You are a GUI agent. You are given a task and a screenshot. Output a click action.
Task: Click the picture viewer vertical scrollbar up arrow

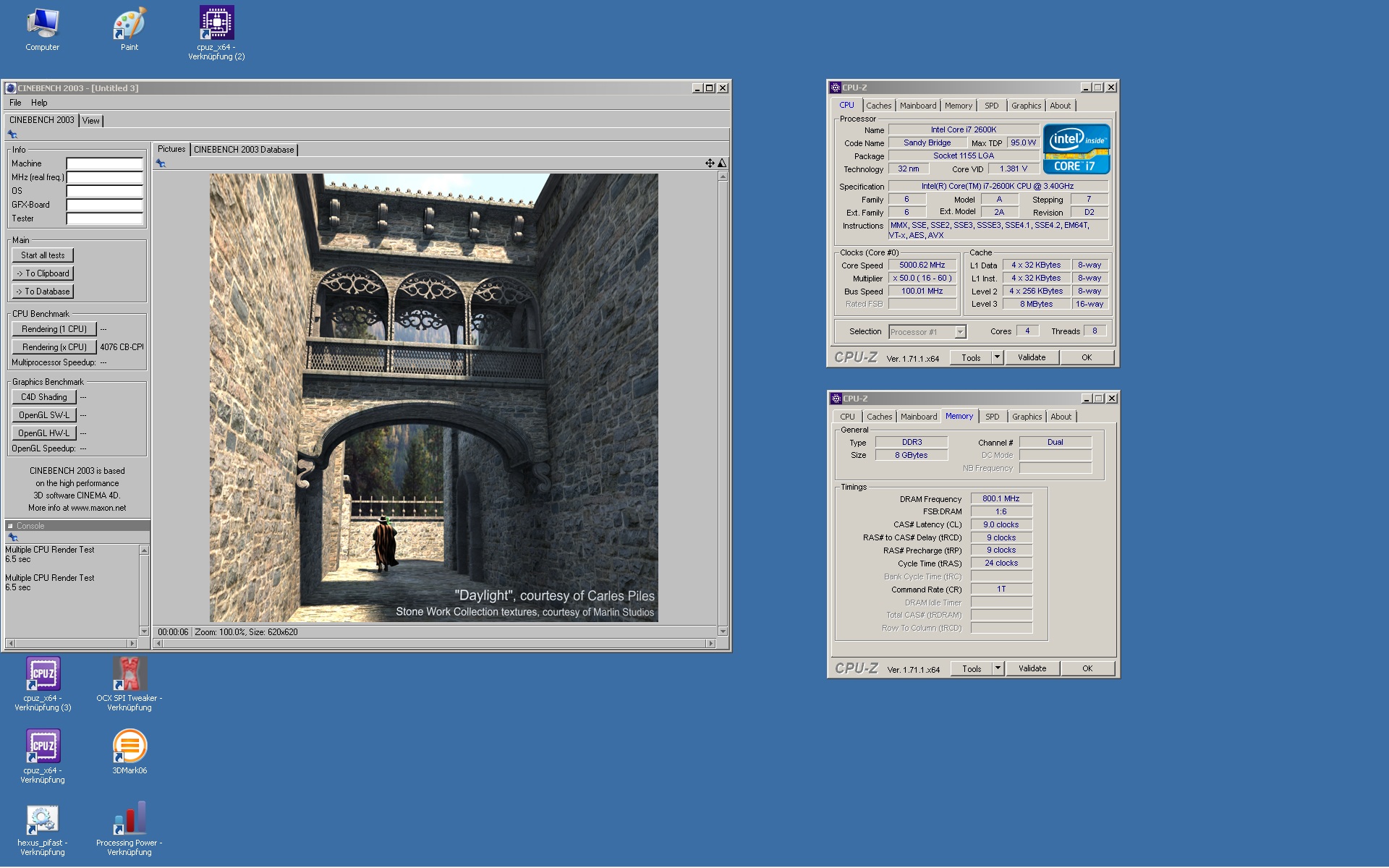pos(723,176)
